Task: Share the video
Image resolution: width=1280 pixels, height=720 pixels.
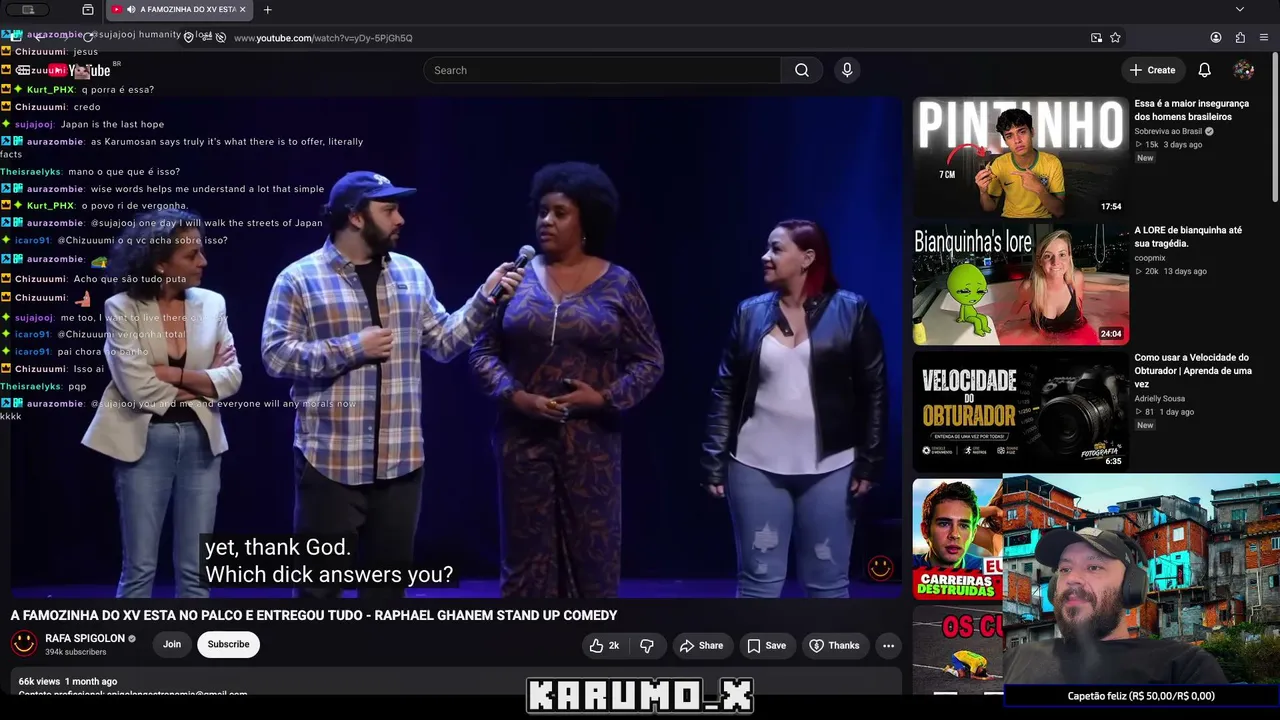Action: pos(701,646)
